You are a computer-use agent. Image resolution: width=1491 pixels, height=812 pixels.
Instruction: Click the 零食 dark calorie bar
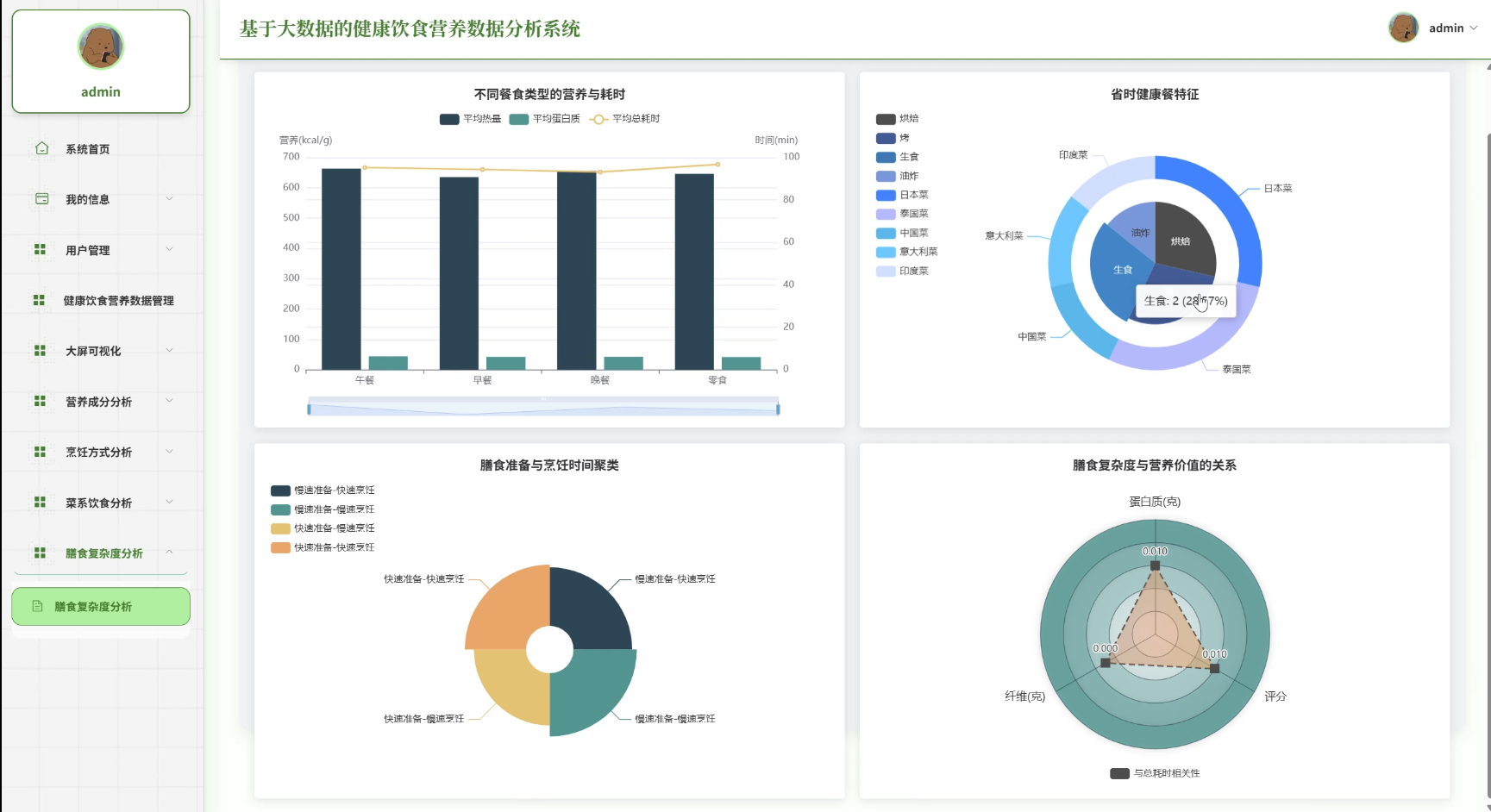click(694, 272)
